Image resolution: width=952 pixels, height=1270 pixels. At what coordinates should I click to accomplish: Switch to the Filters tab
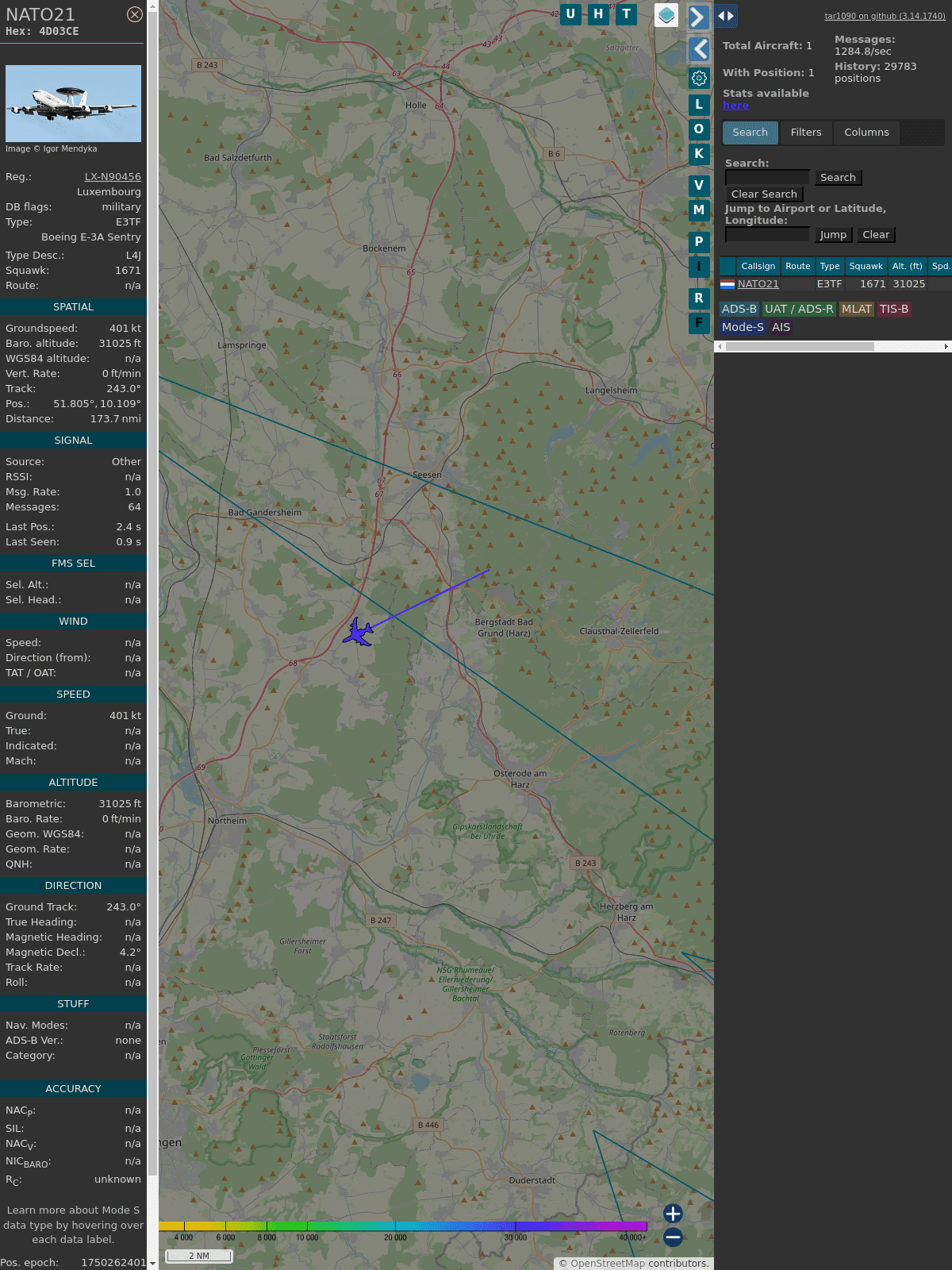click(x=805, y=133)
